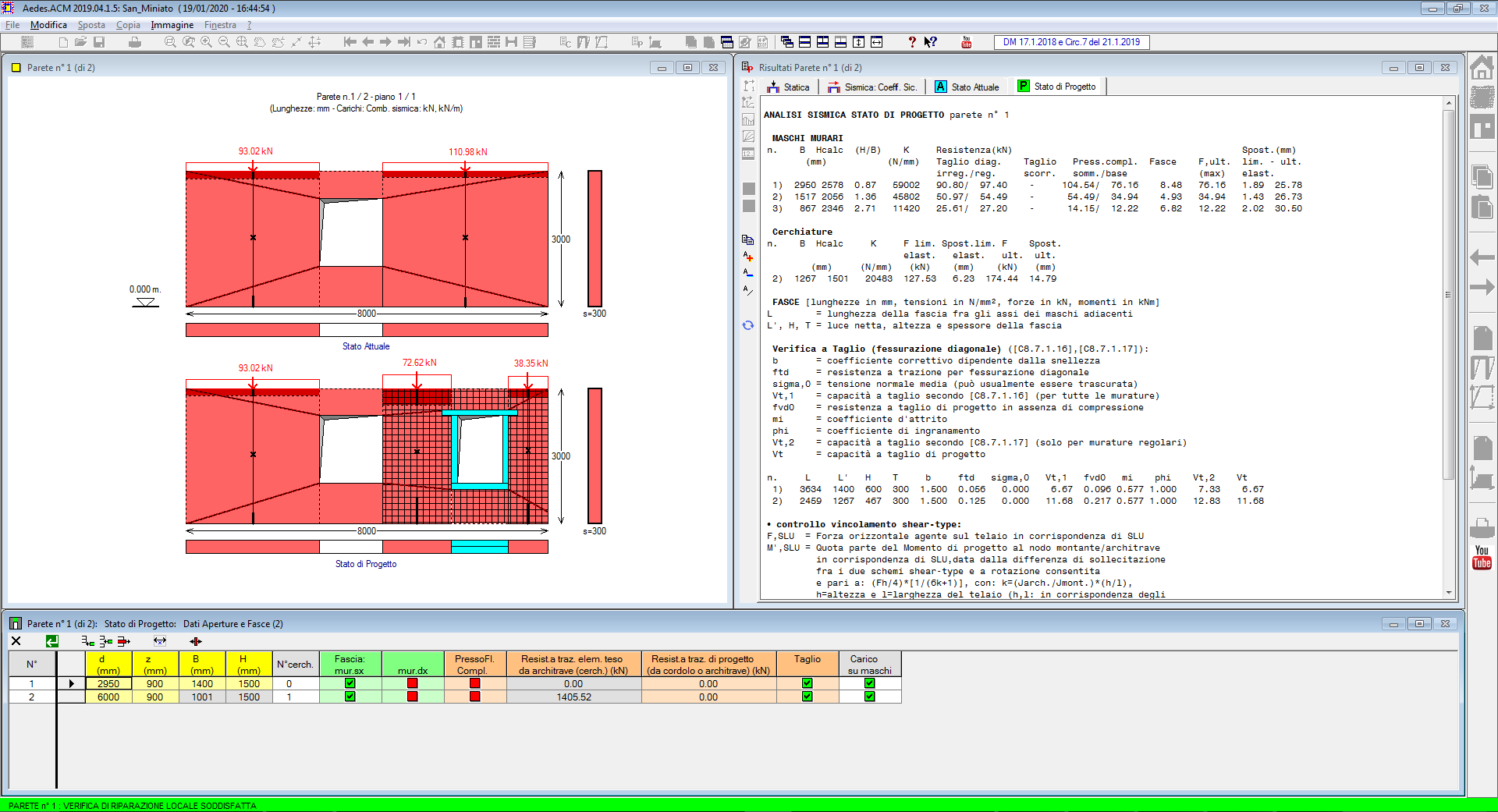Click the zoom out magnifier icon

click(224, 42)
